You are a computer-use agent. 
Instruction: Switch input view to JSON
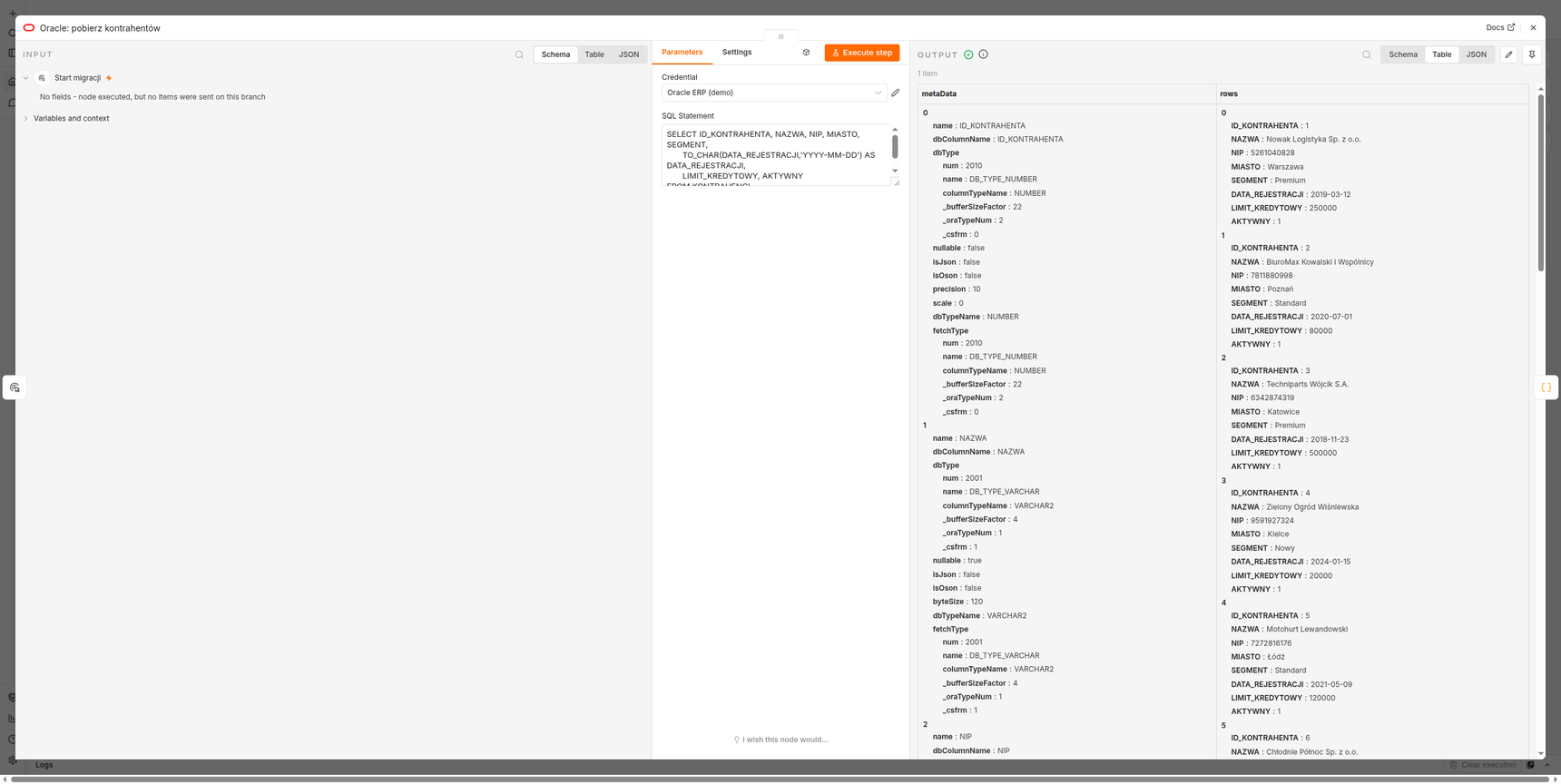coord(629,54)
